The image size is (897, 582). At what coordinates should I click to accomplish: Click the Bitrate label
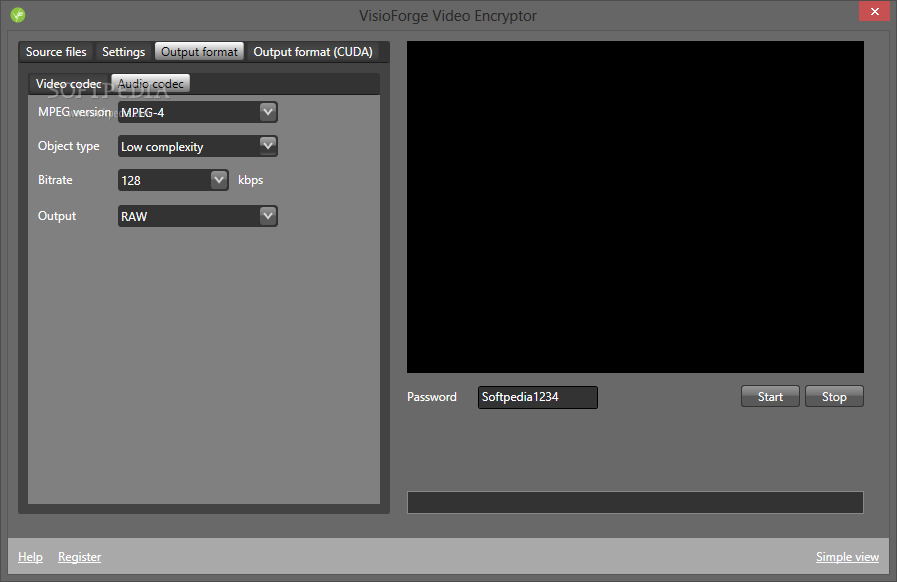pyautogui.click(x=55, y=180)
